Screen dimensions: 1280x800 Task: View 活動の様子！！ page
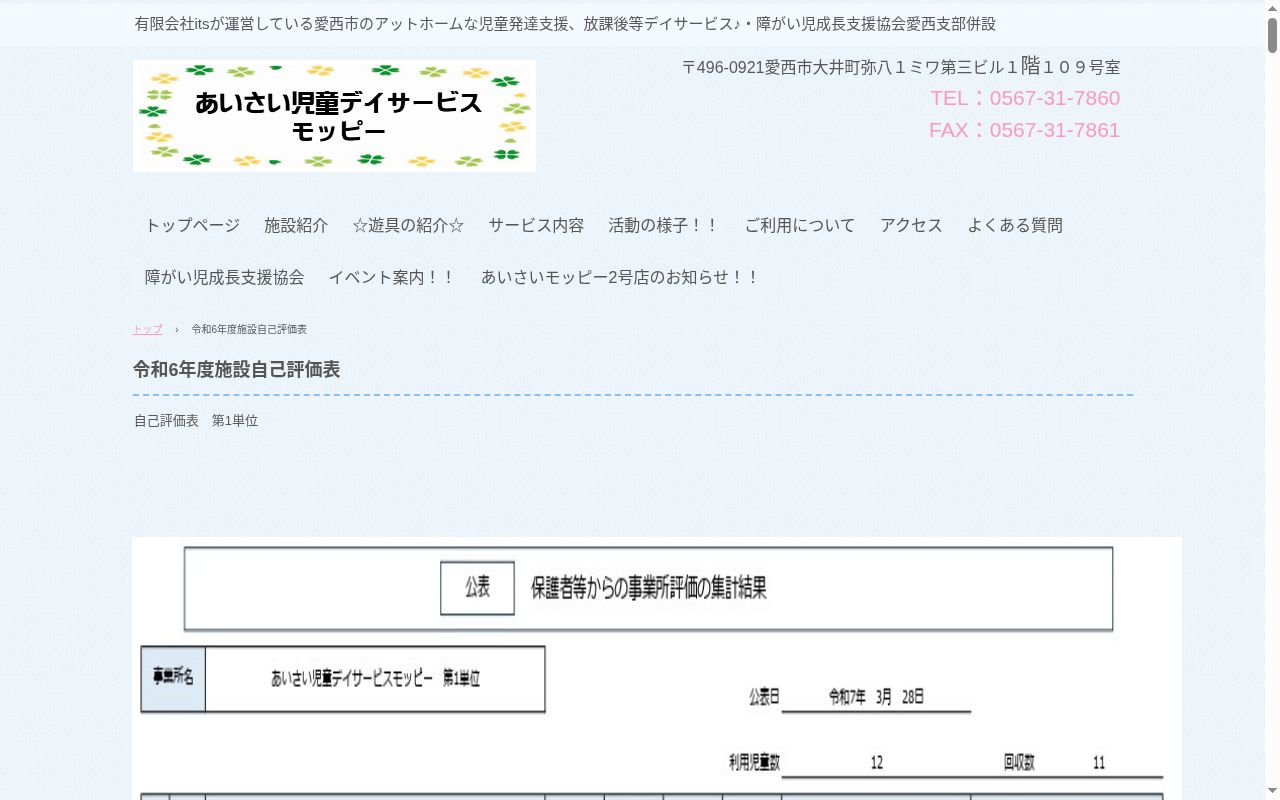[664, 226]
